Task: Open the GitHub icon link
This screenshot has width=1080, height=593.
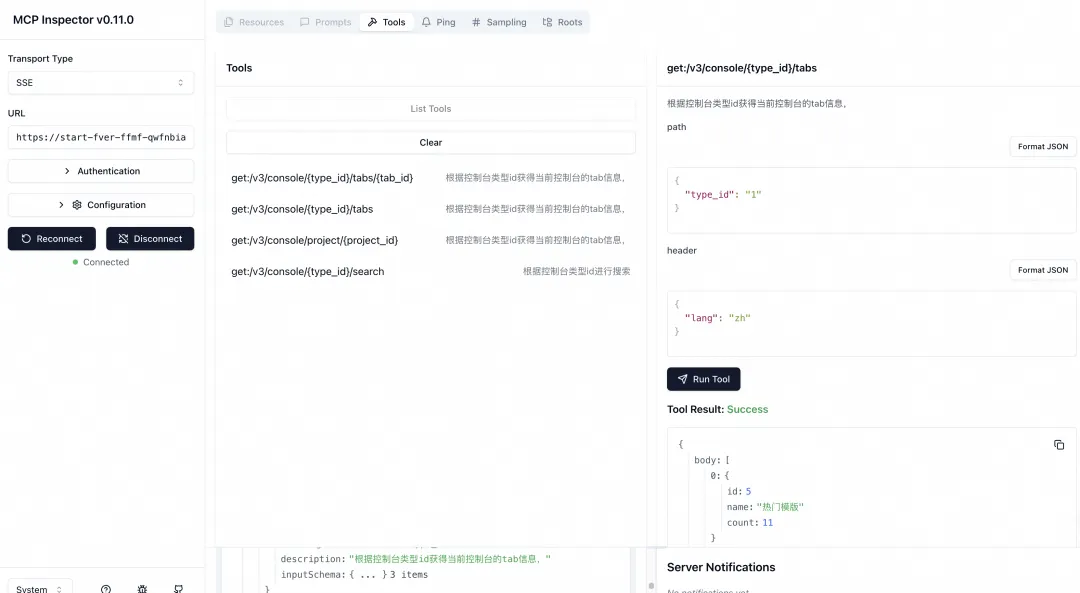Action: coord(178,589)
